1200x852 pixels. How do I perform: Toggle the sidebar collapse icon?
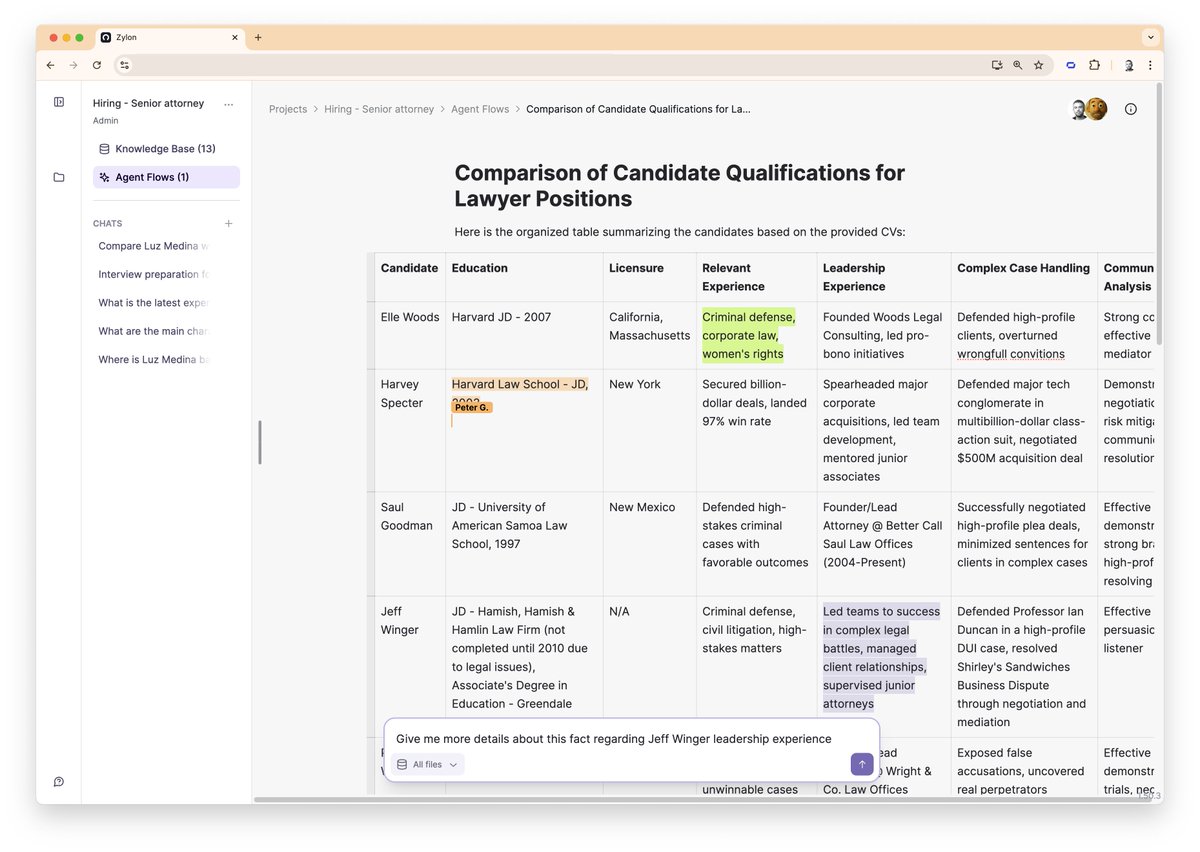[x=59, y=102]
